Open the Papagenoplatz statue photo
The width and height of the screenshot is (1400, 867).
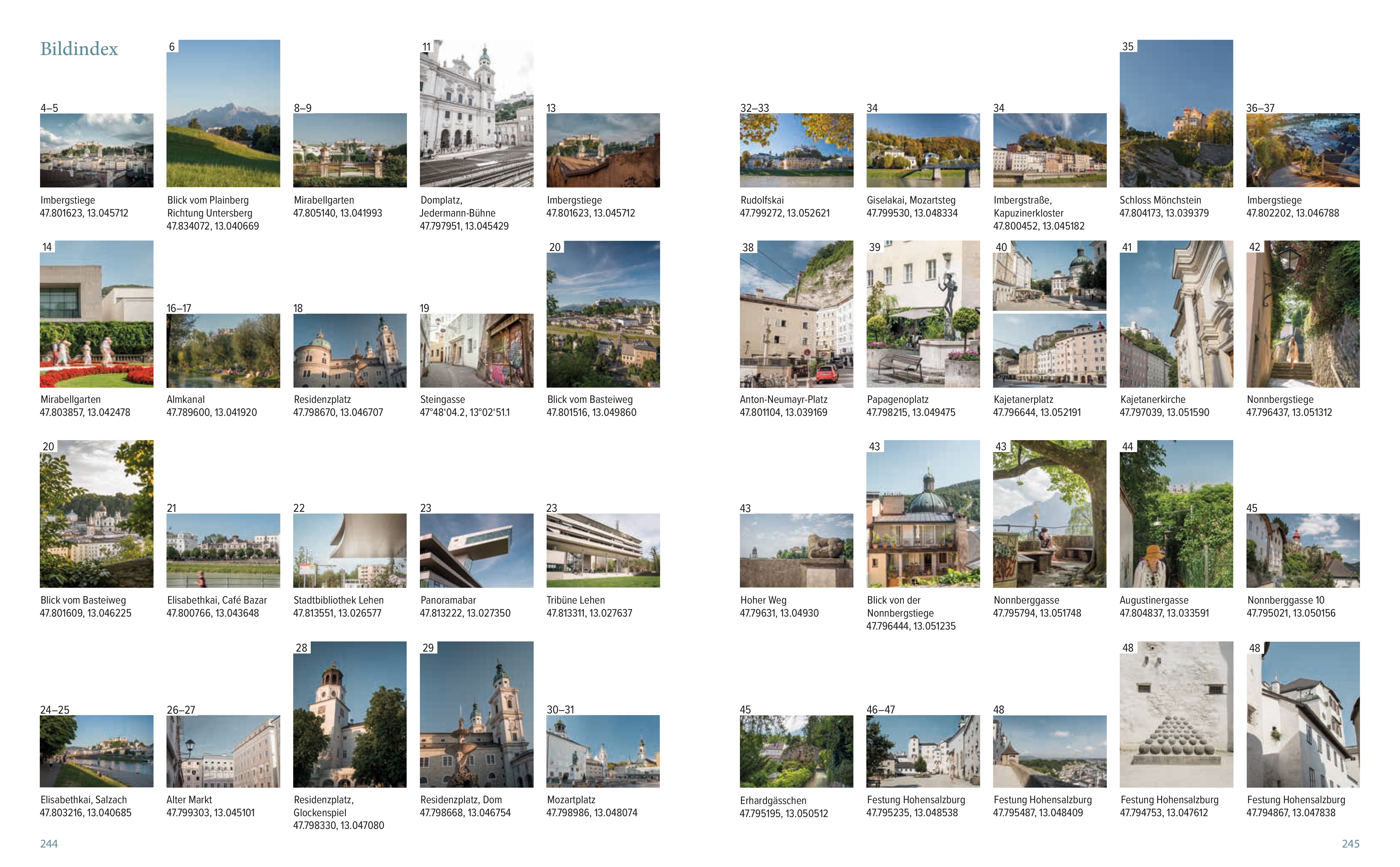click(923, 314)
